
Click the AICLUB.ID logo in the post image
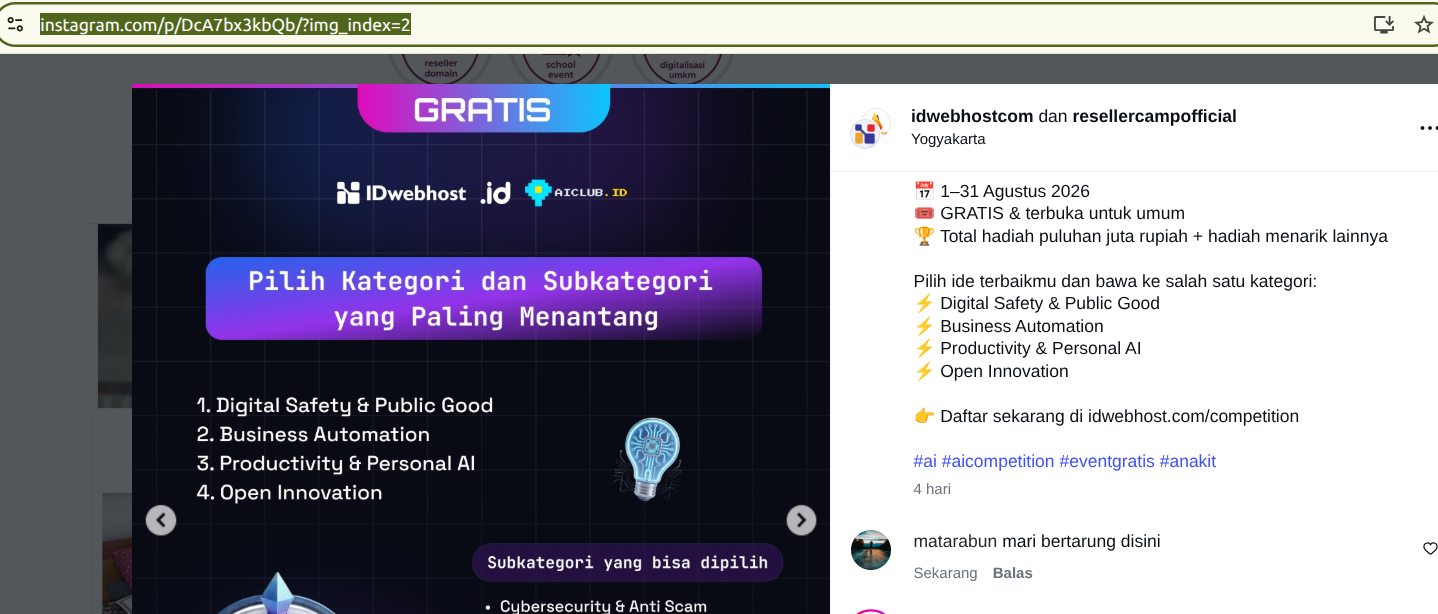point(577,192)
